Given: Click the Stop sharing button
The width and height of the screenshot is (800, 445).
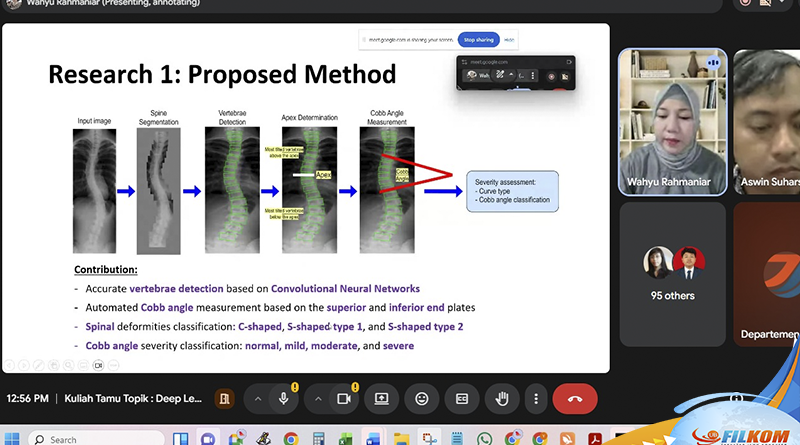Looking at the screenshot, I should click(x=479, y=40).
